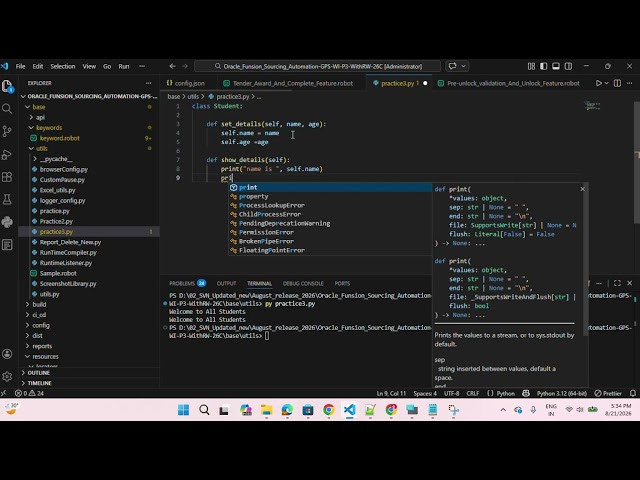Expand the TIMELINE section
The image size is (640, 480).
coord(39,383)
